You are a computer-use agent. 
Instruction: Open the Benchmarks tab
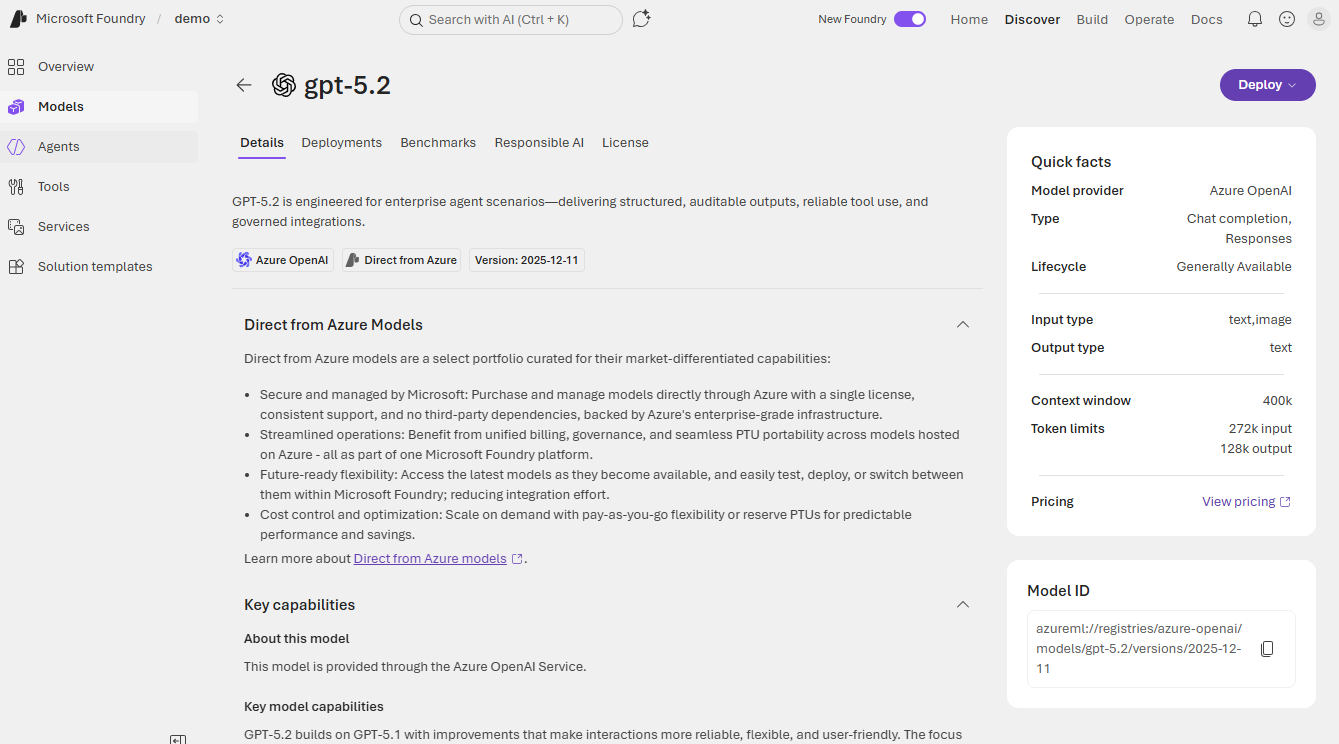coord(438,143)
